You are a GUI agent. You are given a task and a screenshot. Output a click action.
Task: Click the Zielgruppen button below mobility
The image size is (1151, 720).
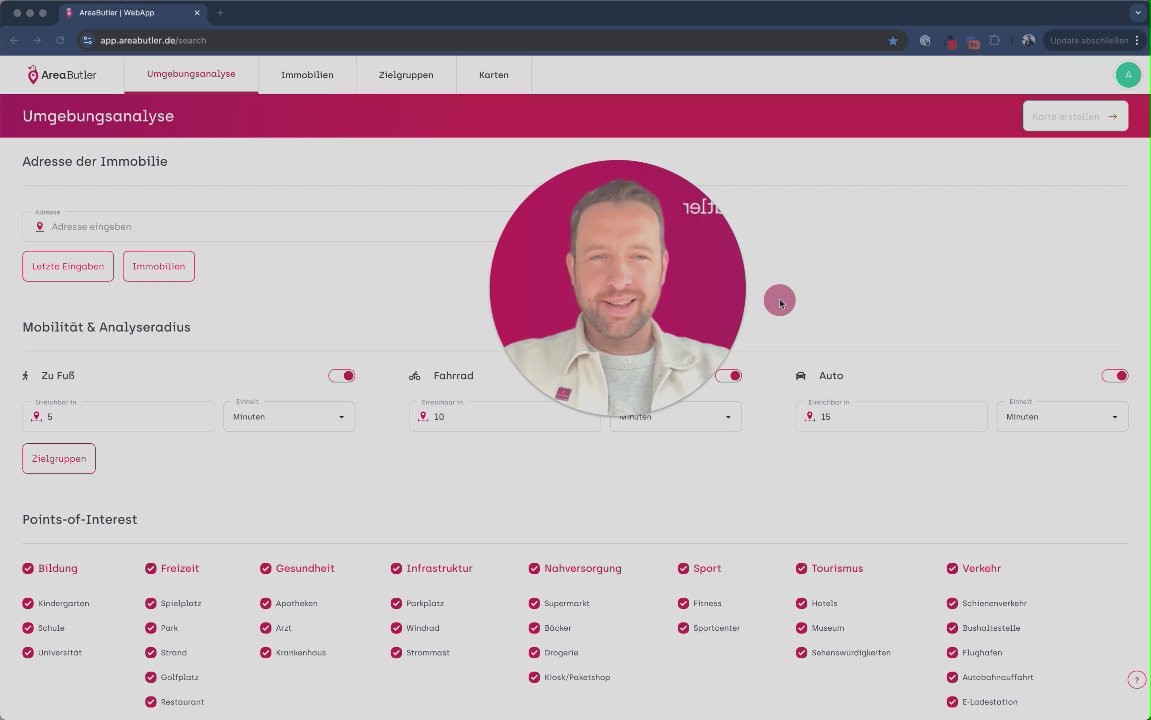click(59, 459)
